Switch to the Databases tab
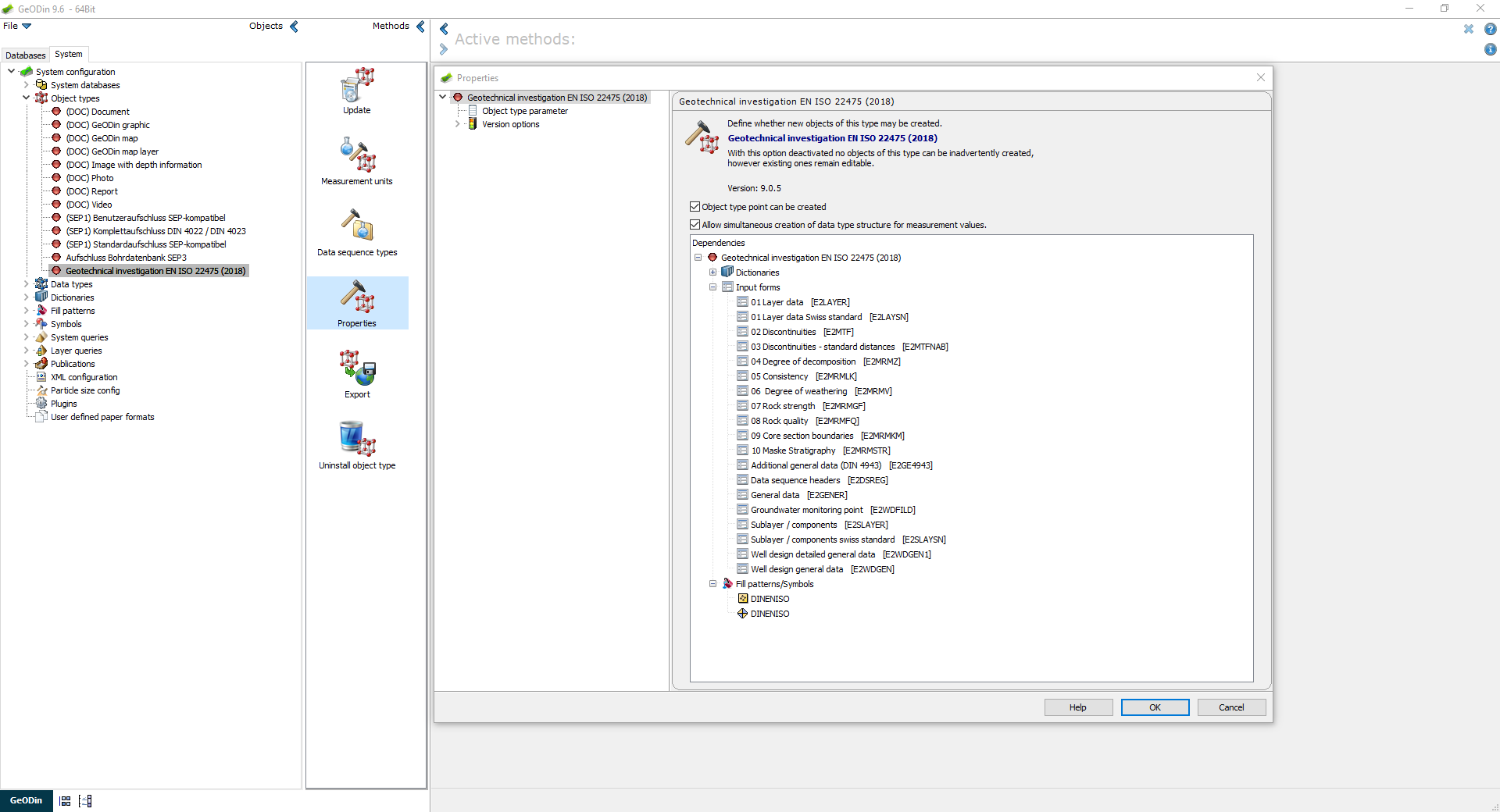Viewport: 1500px width, 812px height. (x=25, y=54)
